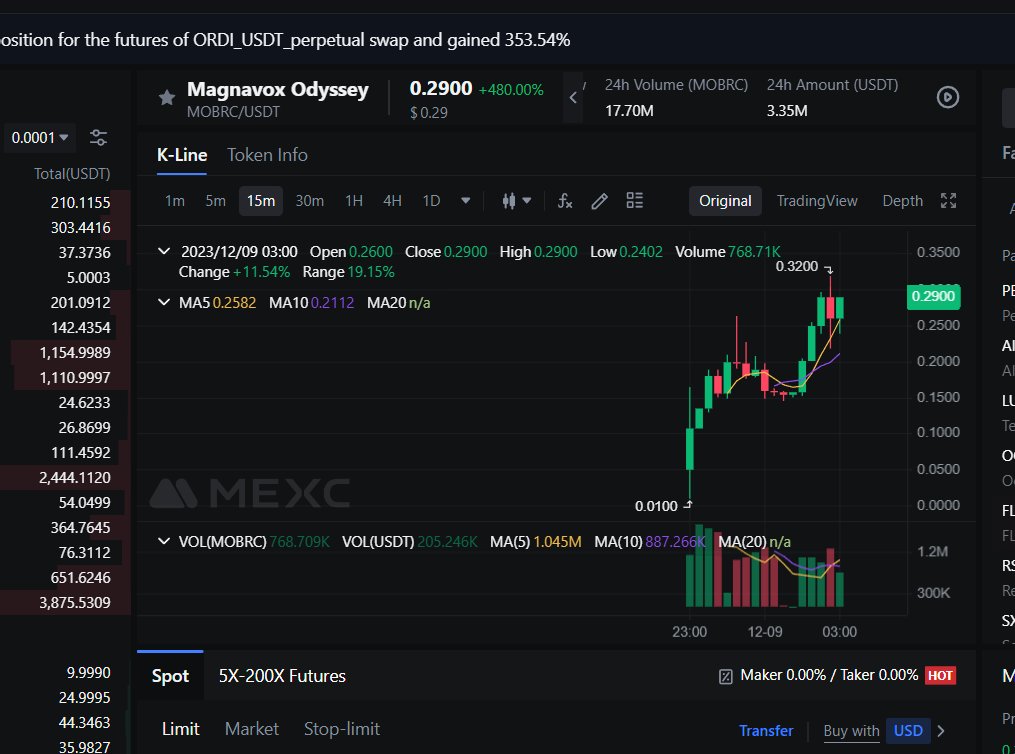The width and height of the screenshot is (1015, 754).
Task: Click the Buy with USD link
Action: coord(877,731)
